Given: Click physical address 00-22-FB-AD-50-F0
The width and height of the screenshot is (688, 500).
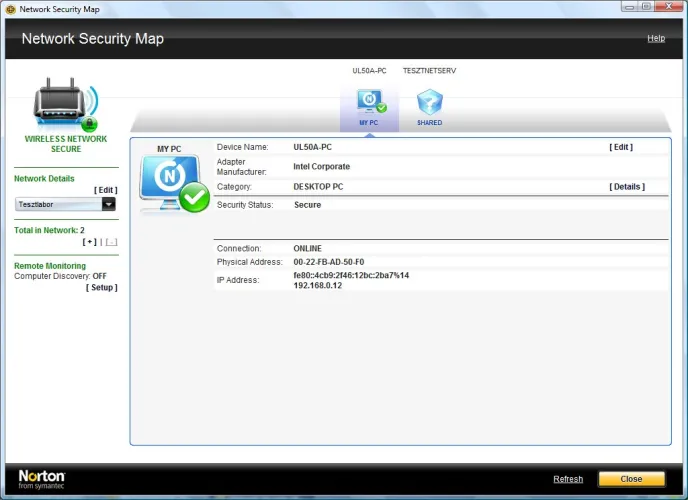Looking at the screenshot, I should pos(329,262).
